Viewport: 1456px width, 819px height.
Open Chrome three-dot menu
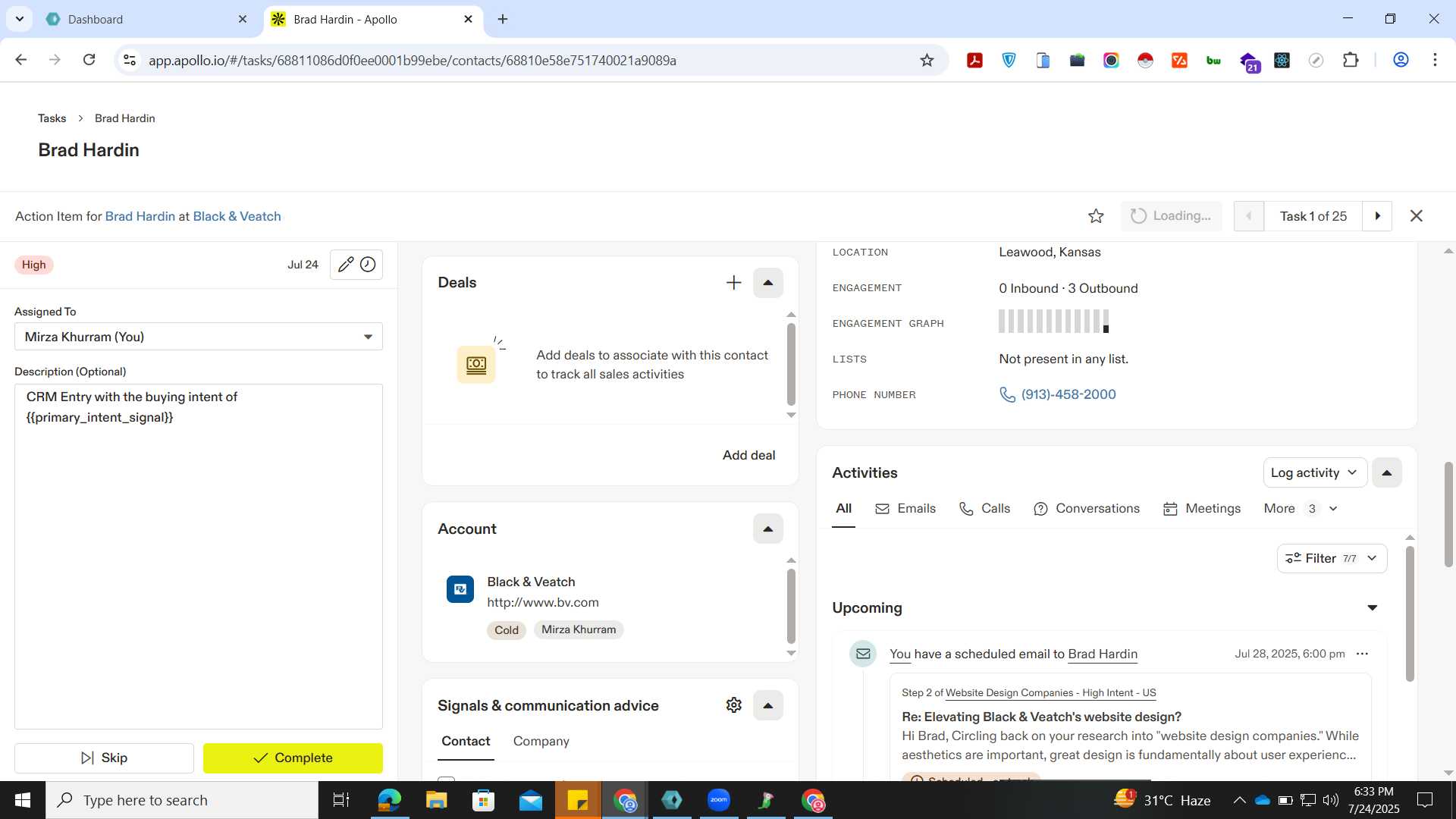tap(1435, 61)
